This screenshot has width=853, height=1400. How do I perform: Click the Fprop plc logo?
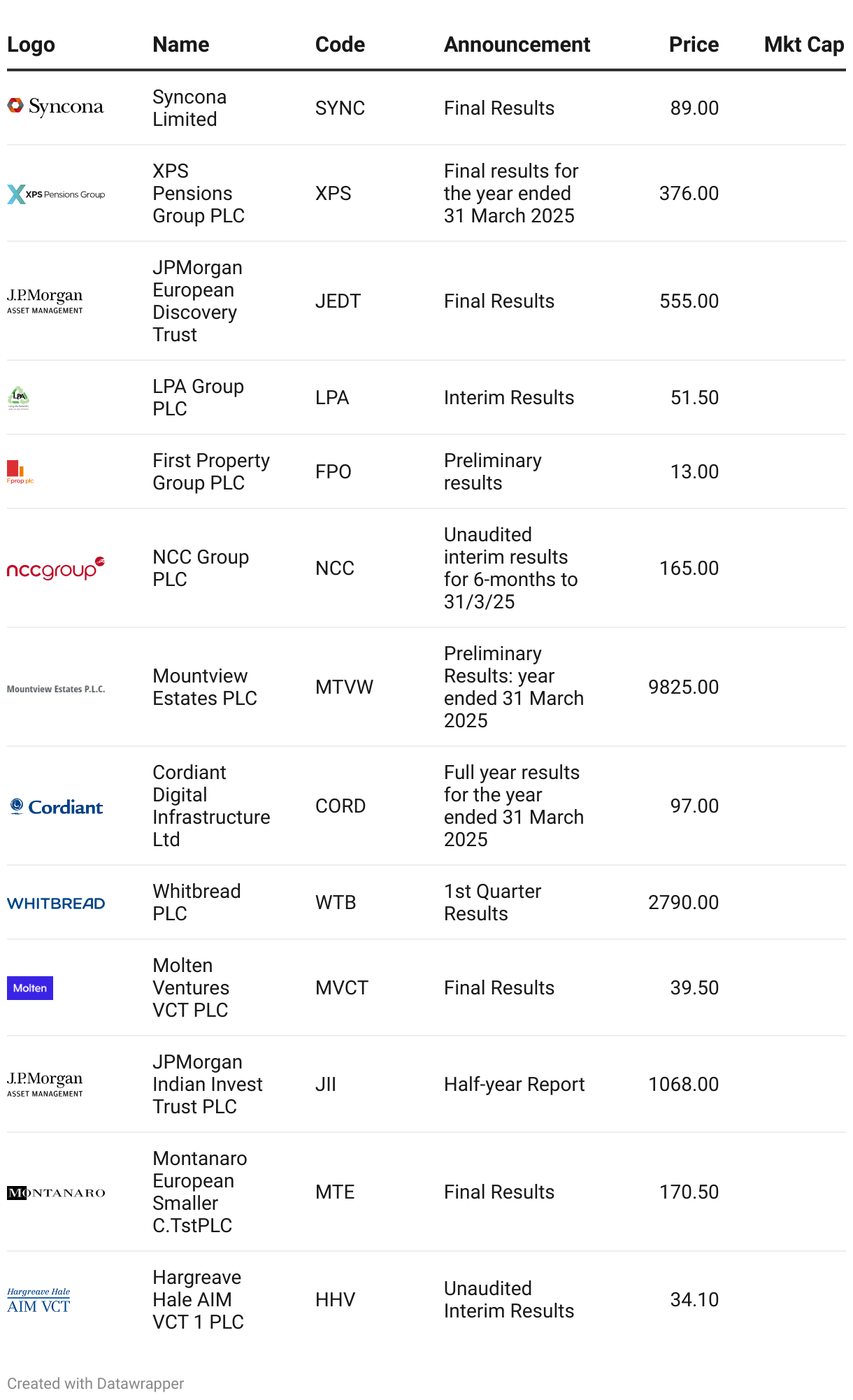[20, 472]
